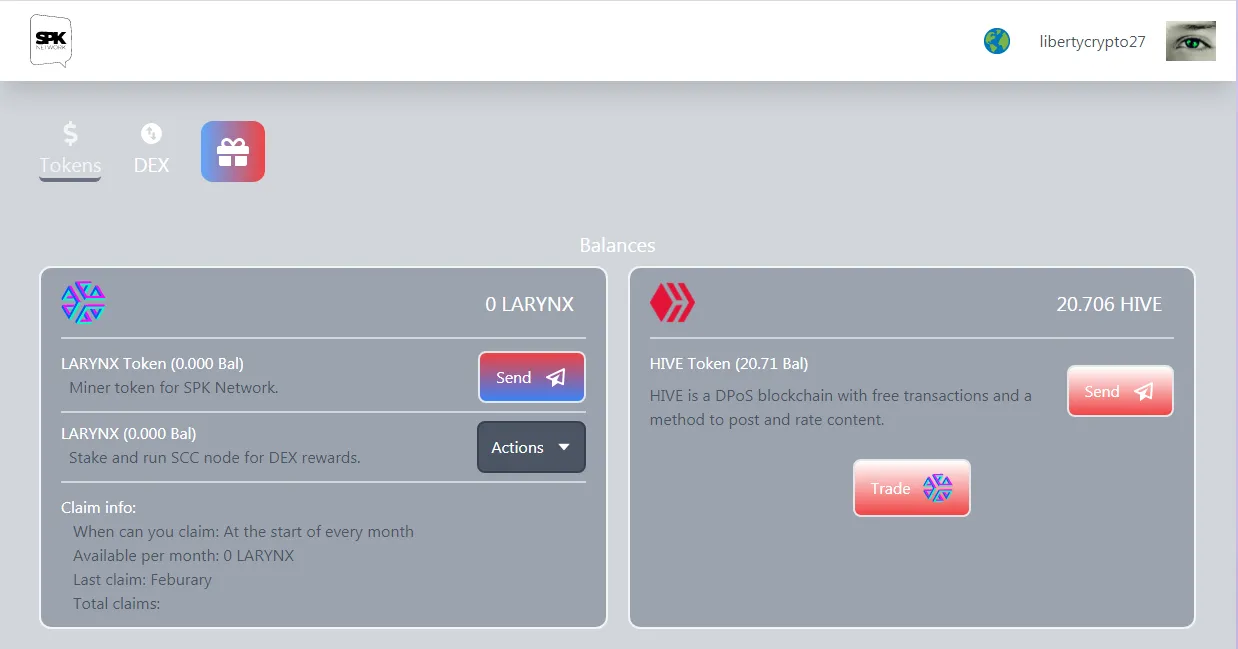Select the '0 LARYNX' balance text

[x=530, y=304]
